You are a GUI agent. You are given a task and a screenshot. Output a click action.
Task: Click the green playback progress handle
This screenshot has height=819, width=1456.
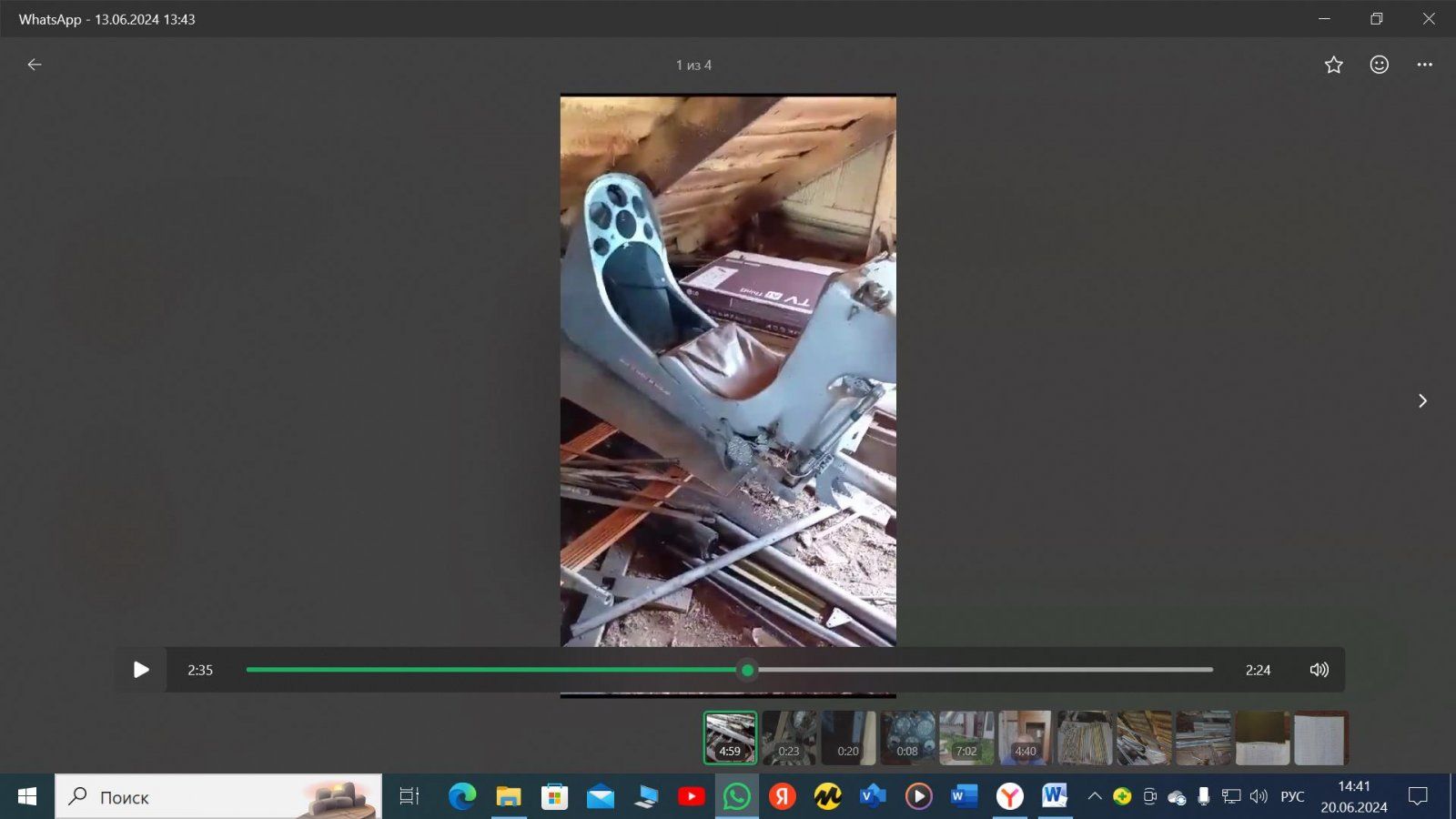click(747, 670)
